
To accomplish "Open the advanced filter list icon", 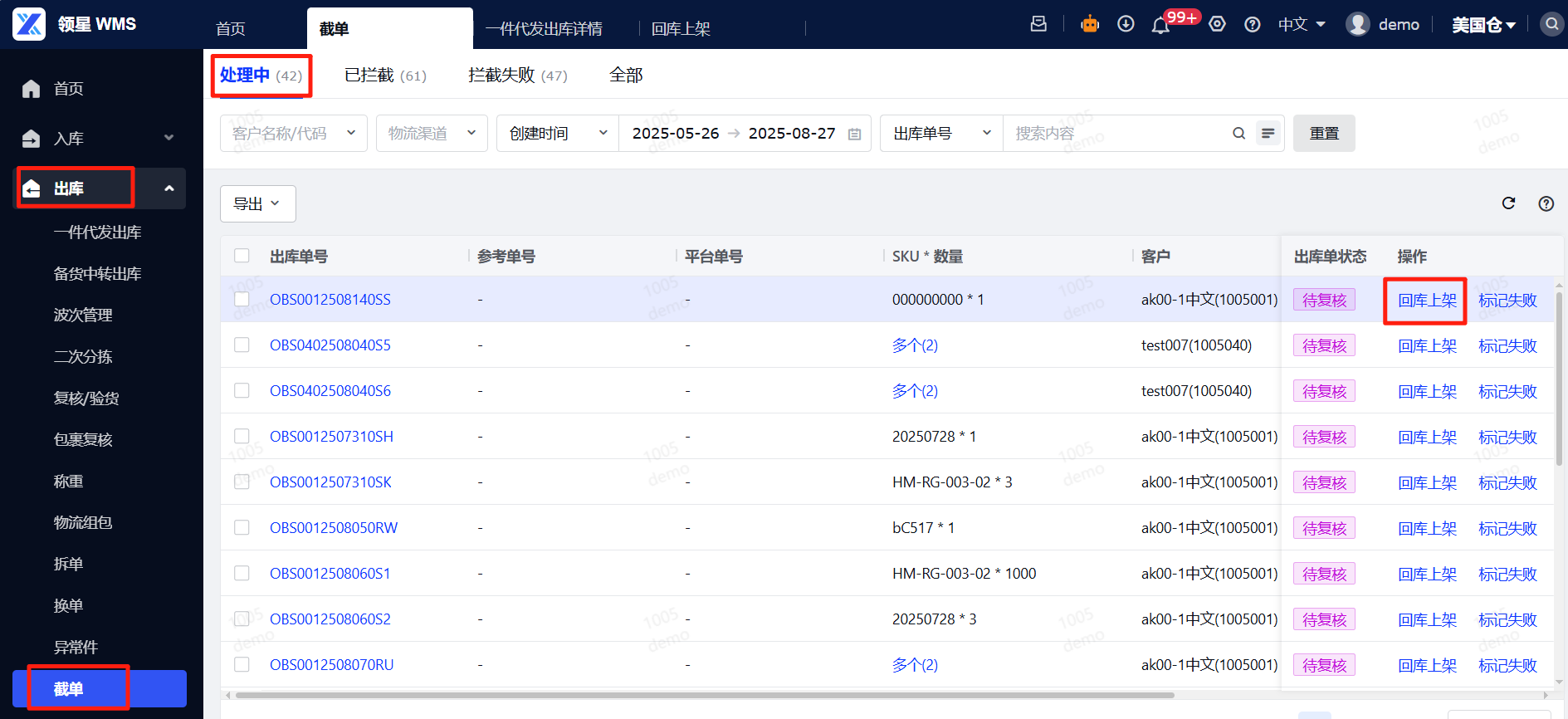I will point(1268,133).
